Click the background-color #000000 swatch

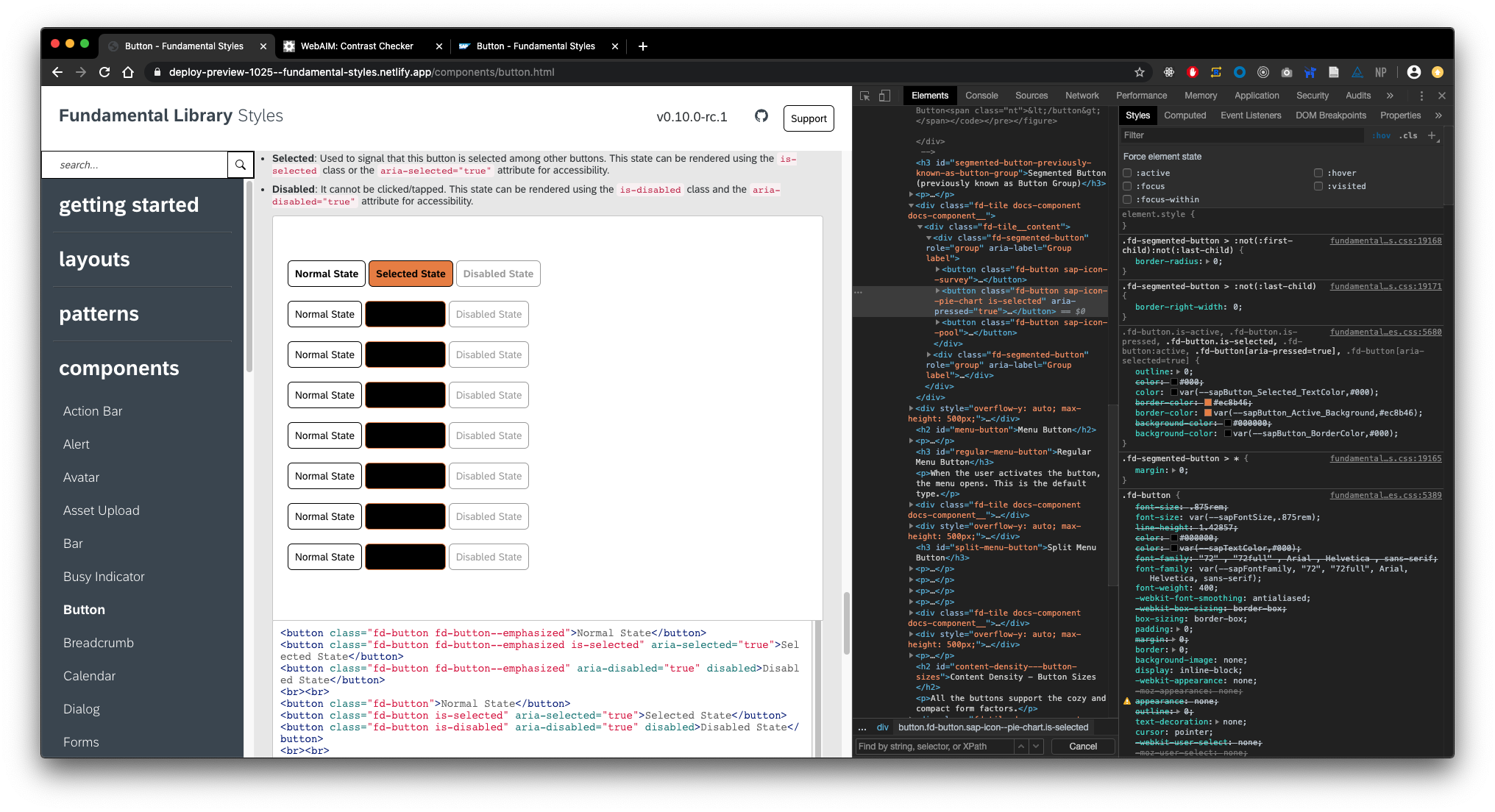tap(1227, 424)
